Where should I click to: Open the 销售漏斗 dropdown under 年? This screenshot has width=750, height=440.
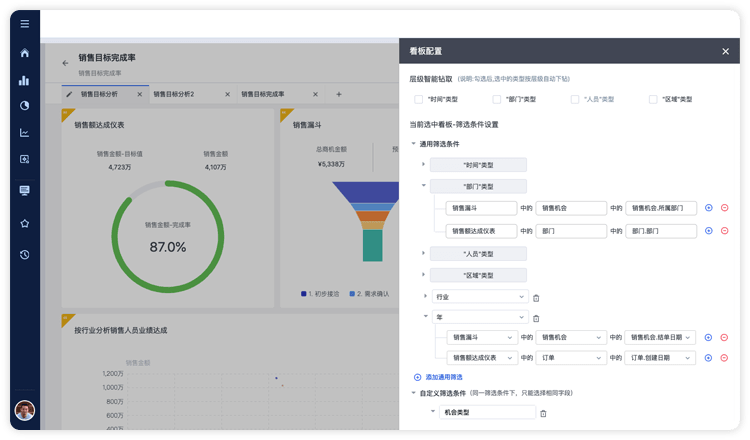coord(482,337)
